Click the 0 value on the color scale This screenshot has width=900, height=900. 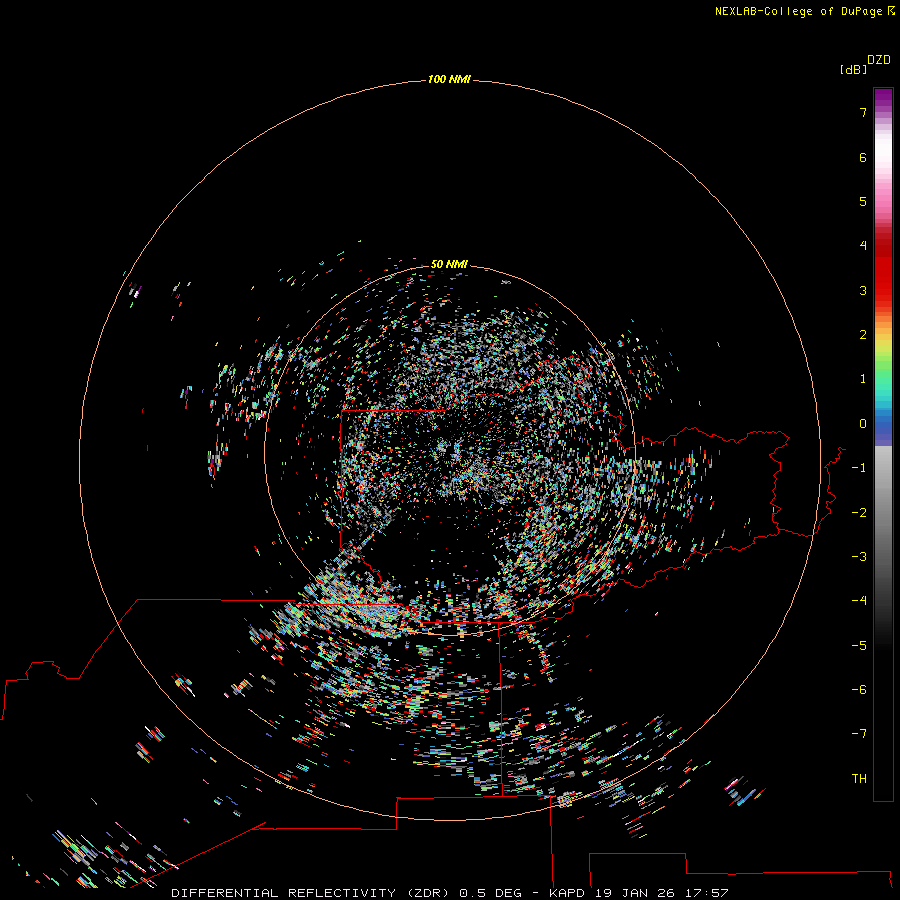click(x=863, y=424)
